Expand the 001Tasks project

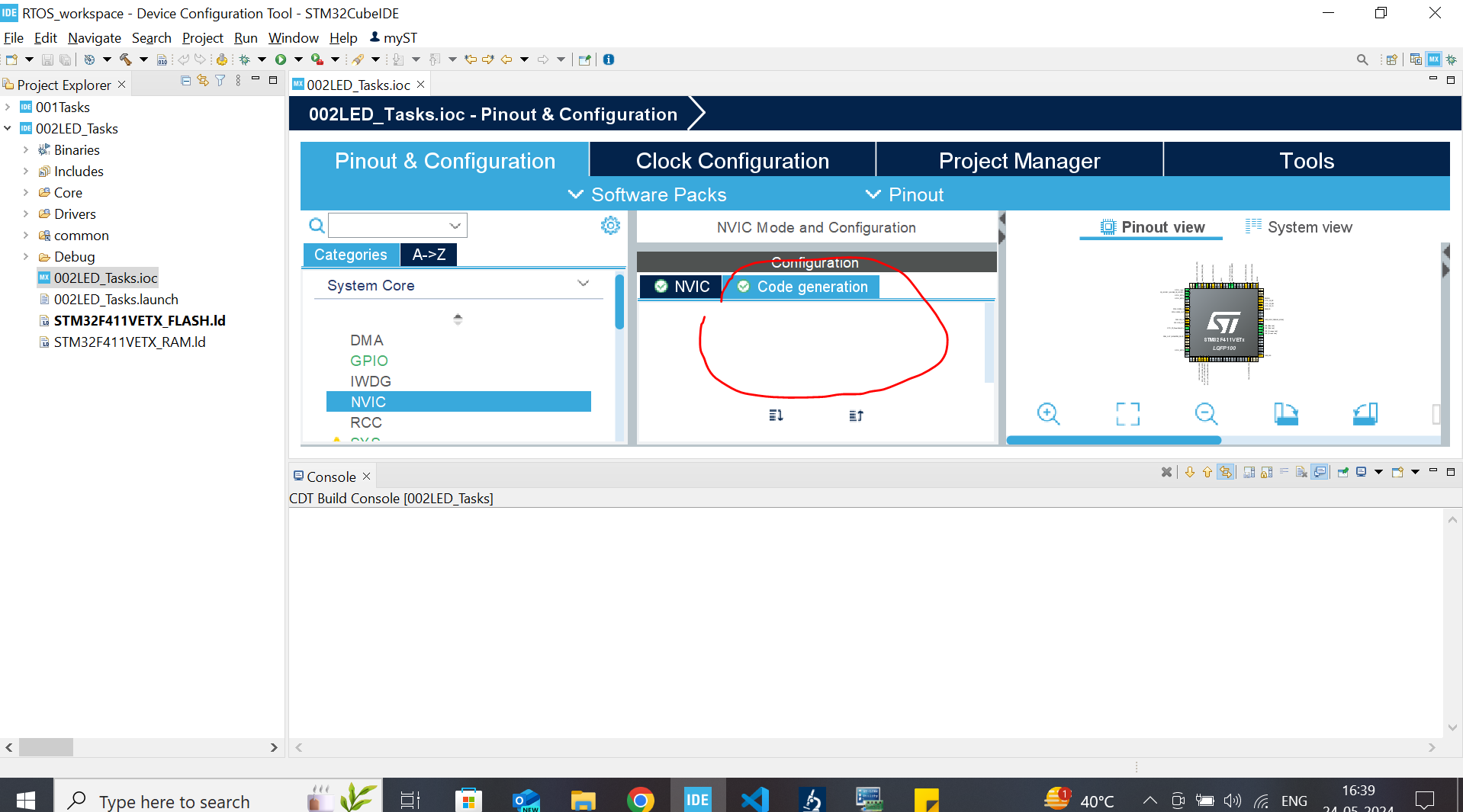(8, 108)
